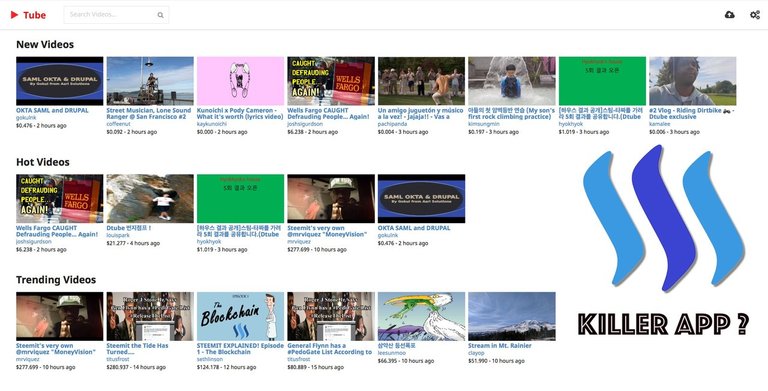Click '#2 Vlog - Riding Dirtbike' title link
This screenshot has height=391, width=768.
692,114
